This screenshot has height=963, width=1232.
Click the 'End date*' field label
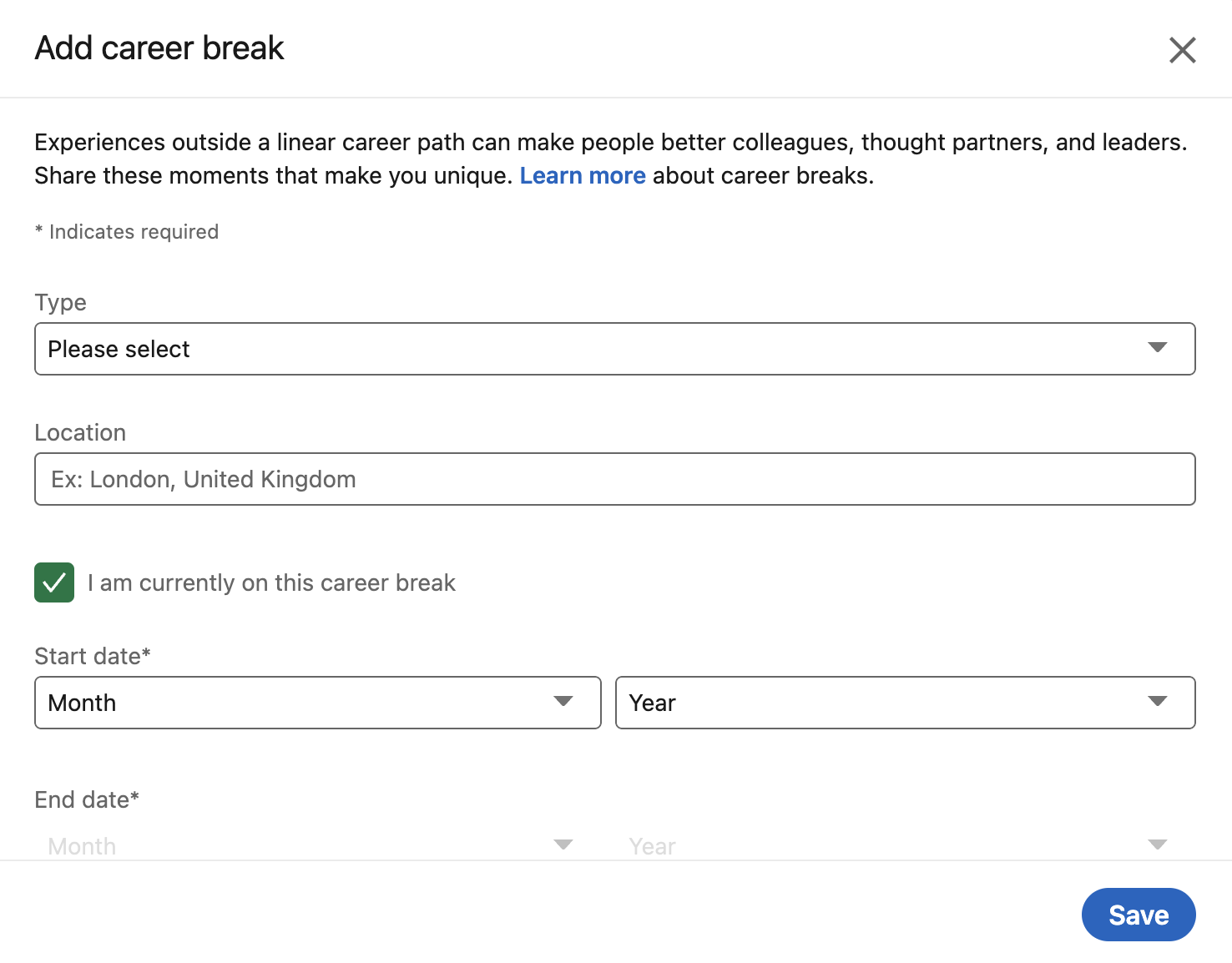tap(87, 799)
